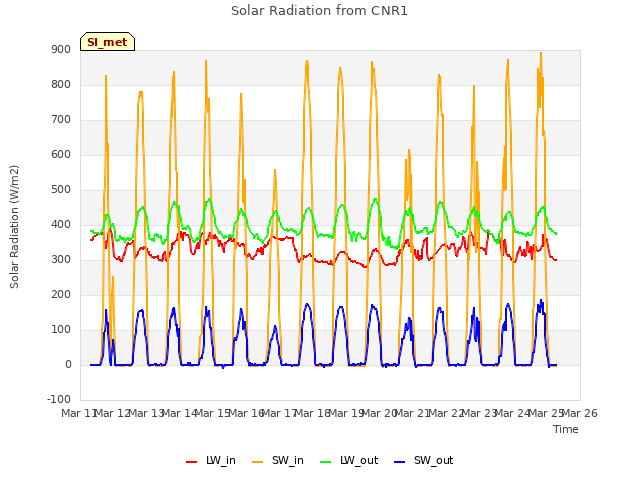This screenshot has height=480, width=640.
Task: Click the Mar 14 x-axis tick label
Action: (x=179, y=413)
